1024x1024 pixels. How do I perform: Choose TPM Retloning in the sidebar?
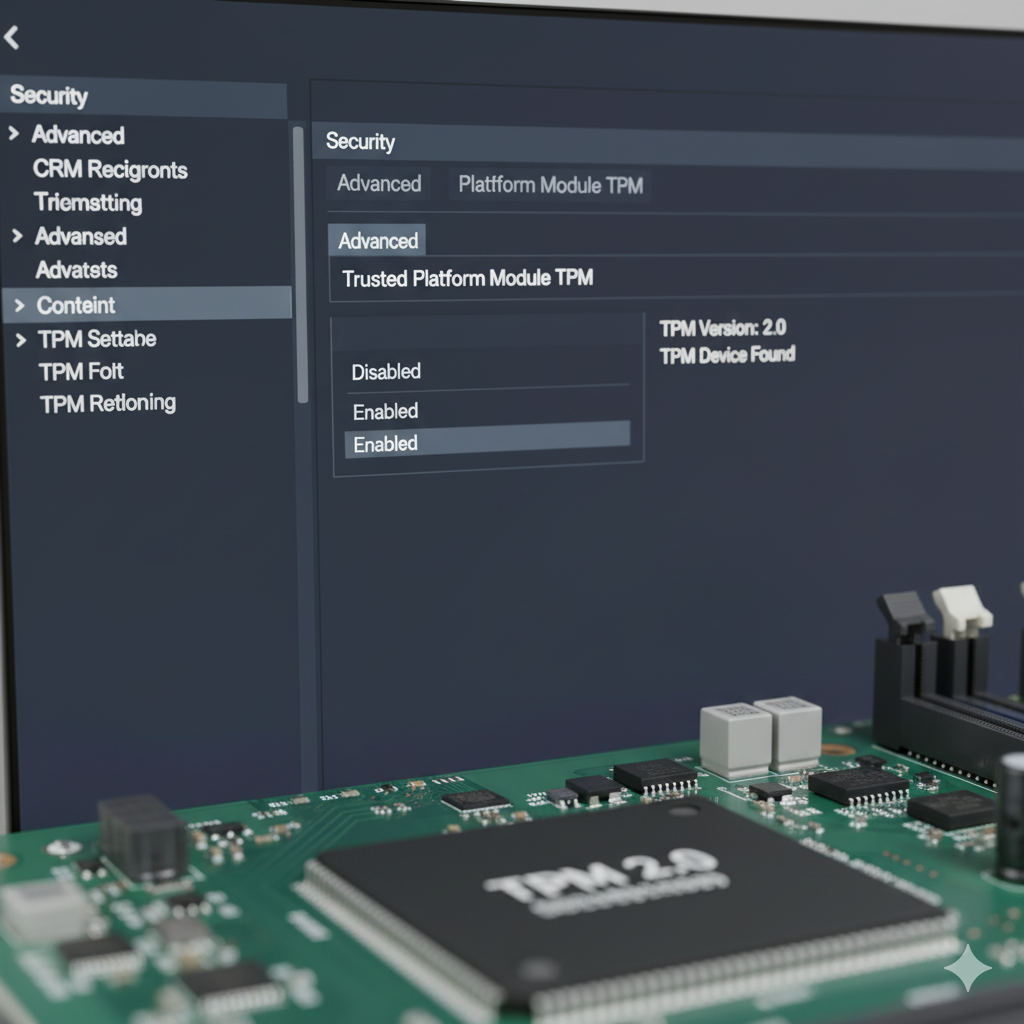[107, 404]
